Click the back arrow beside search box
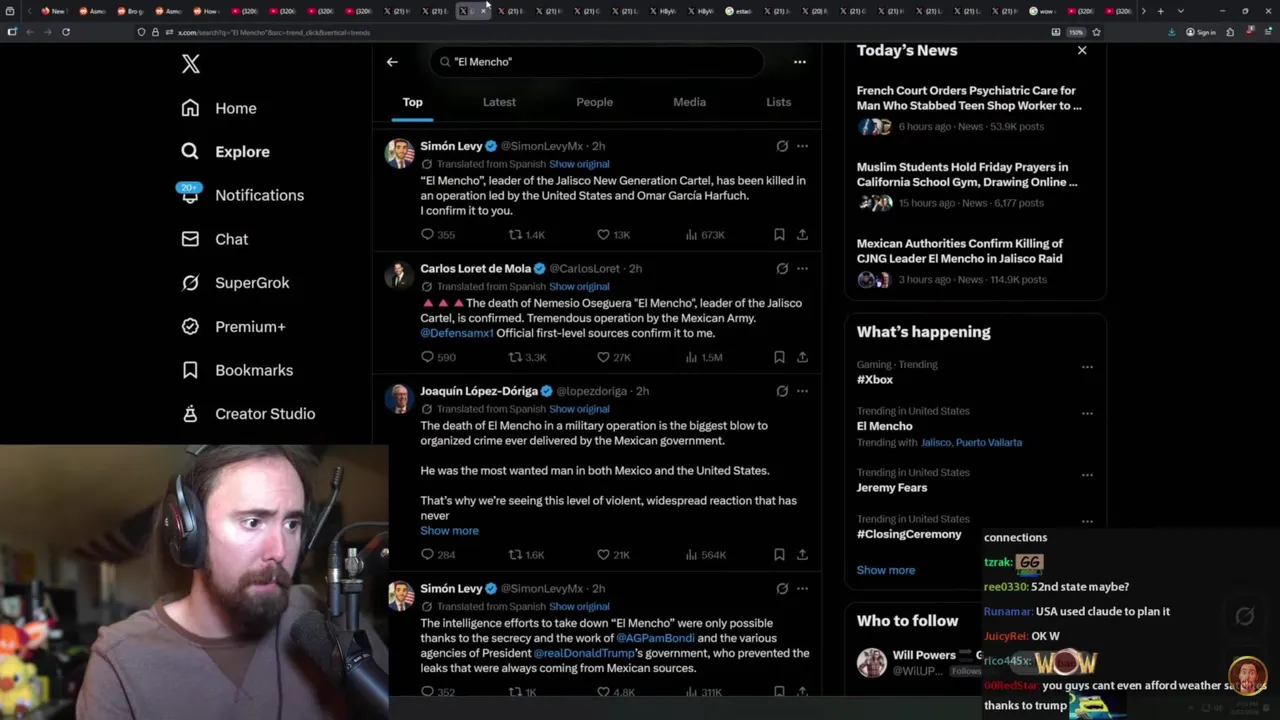This screenshot has width=1280, height=720. (392, 62)
